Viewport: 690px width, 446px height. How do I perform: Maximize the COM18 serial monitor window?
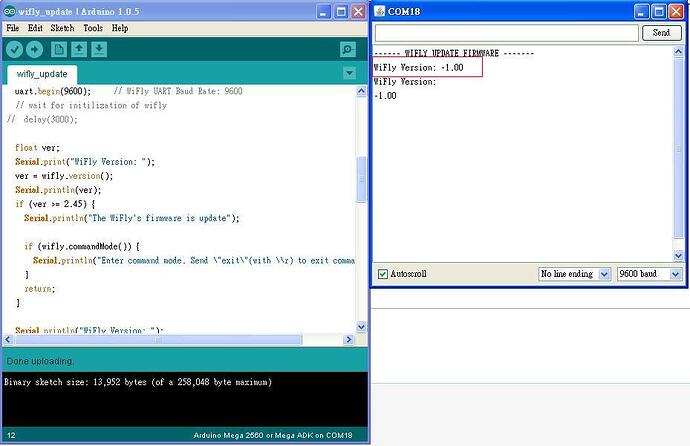(x=659, y=12)
